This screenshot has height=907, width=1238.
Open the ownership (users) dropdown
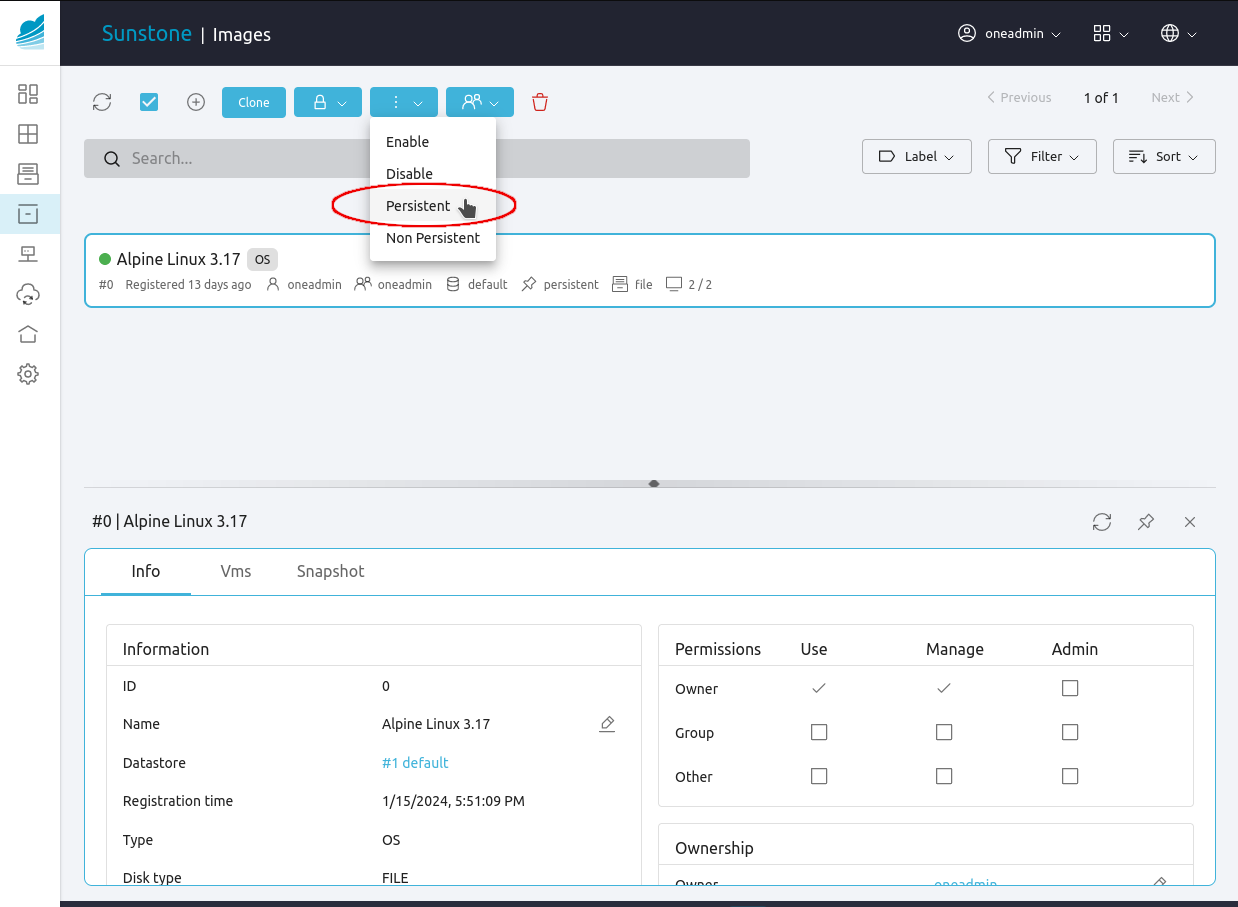(x=480, y=102)
